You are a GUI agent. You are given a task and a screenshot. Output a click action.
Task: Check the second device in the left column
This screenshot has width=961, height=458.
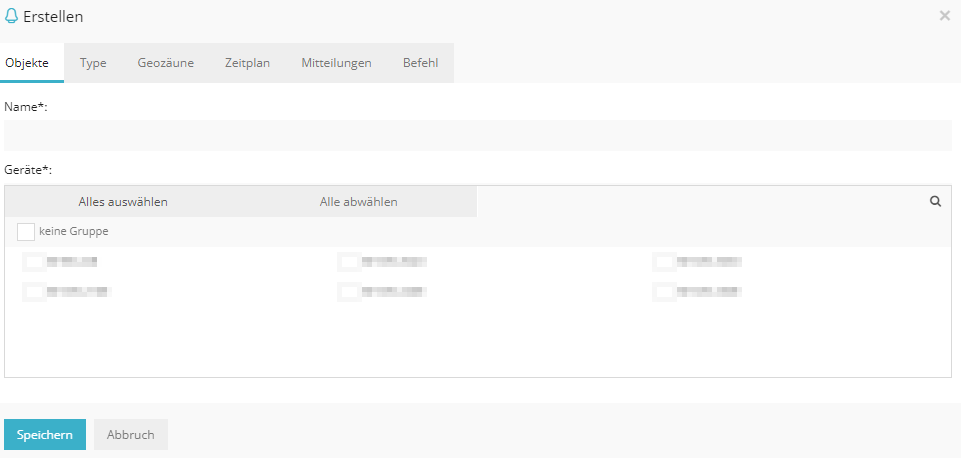pos(34,292)
